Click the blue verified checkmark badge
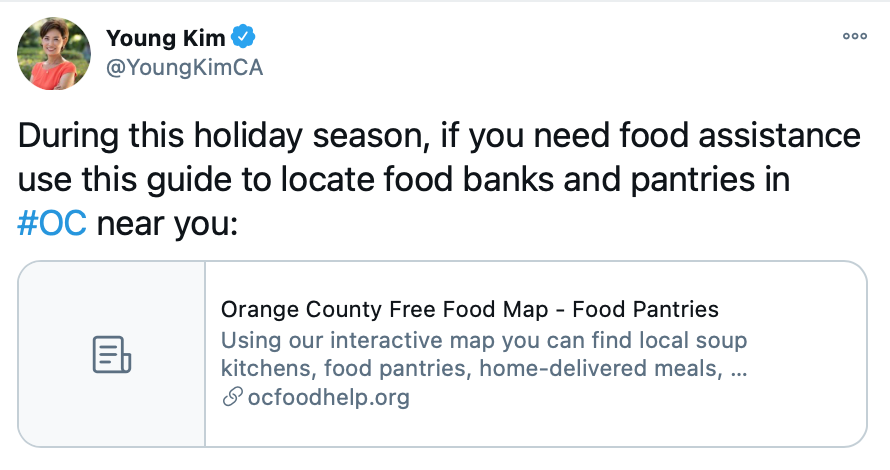This screenshot has width=890, height=470. coord(243,37)
